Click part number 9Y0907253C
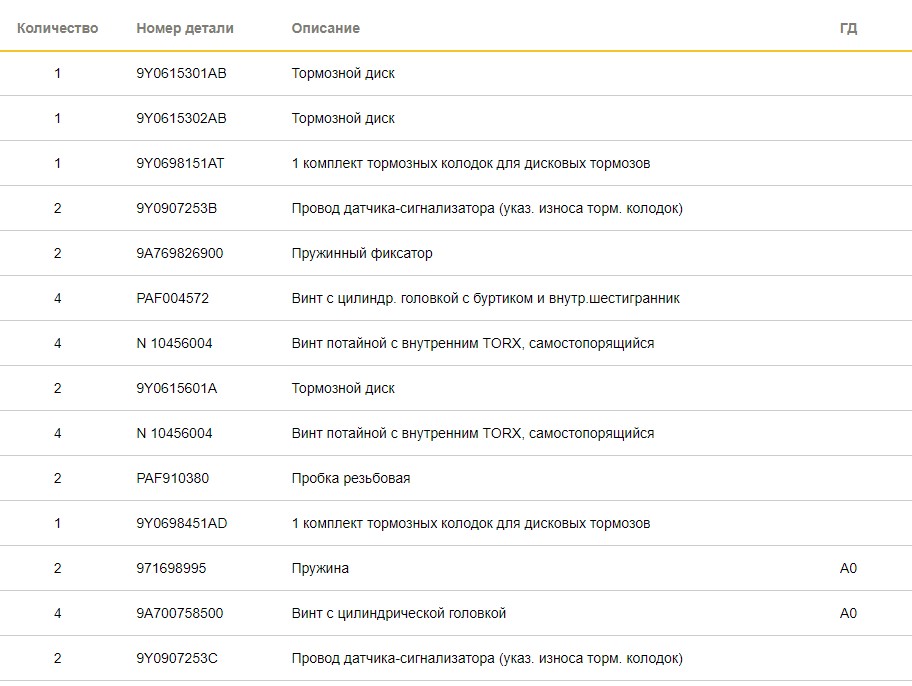This screenshot has width=912, height=686. point(177,658)
